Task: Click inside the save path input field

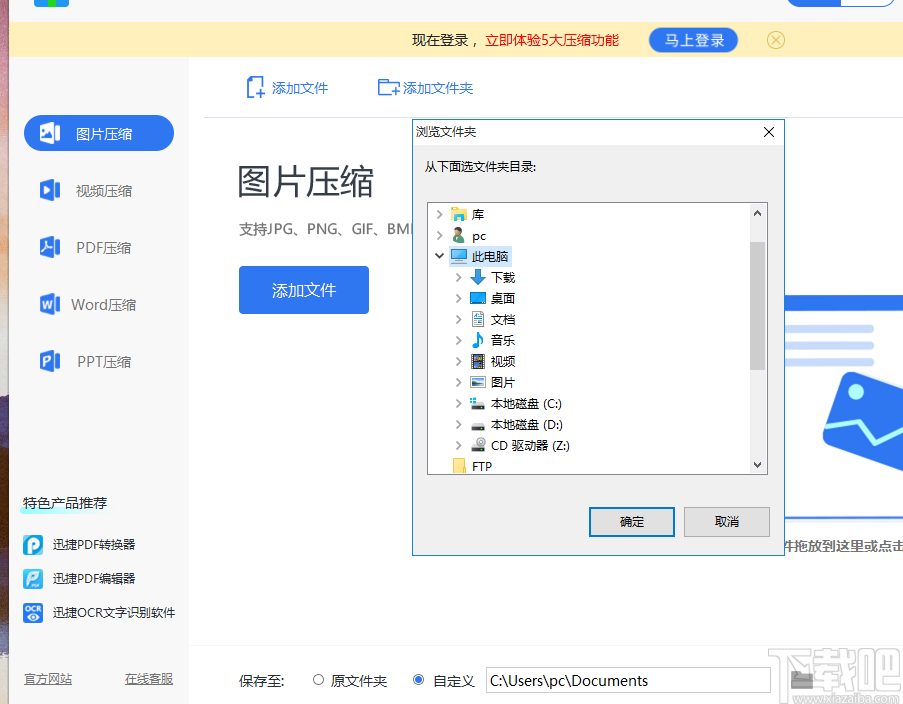Action: pos(628,680)
